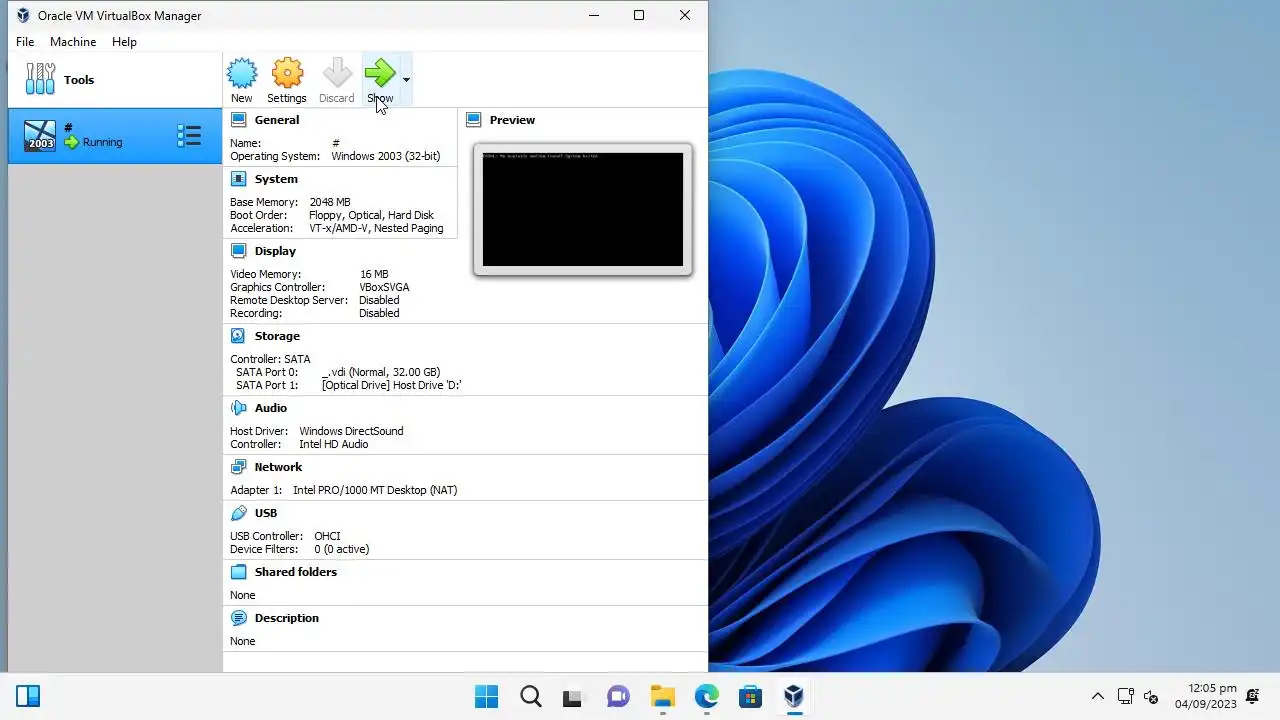Open the Network settings heading link
Image resolution: width=1280 pixels, height=720 pixels.
(x=278, y=467)
